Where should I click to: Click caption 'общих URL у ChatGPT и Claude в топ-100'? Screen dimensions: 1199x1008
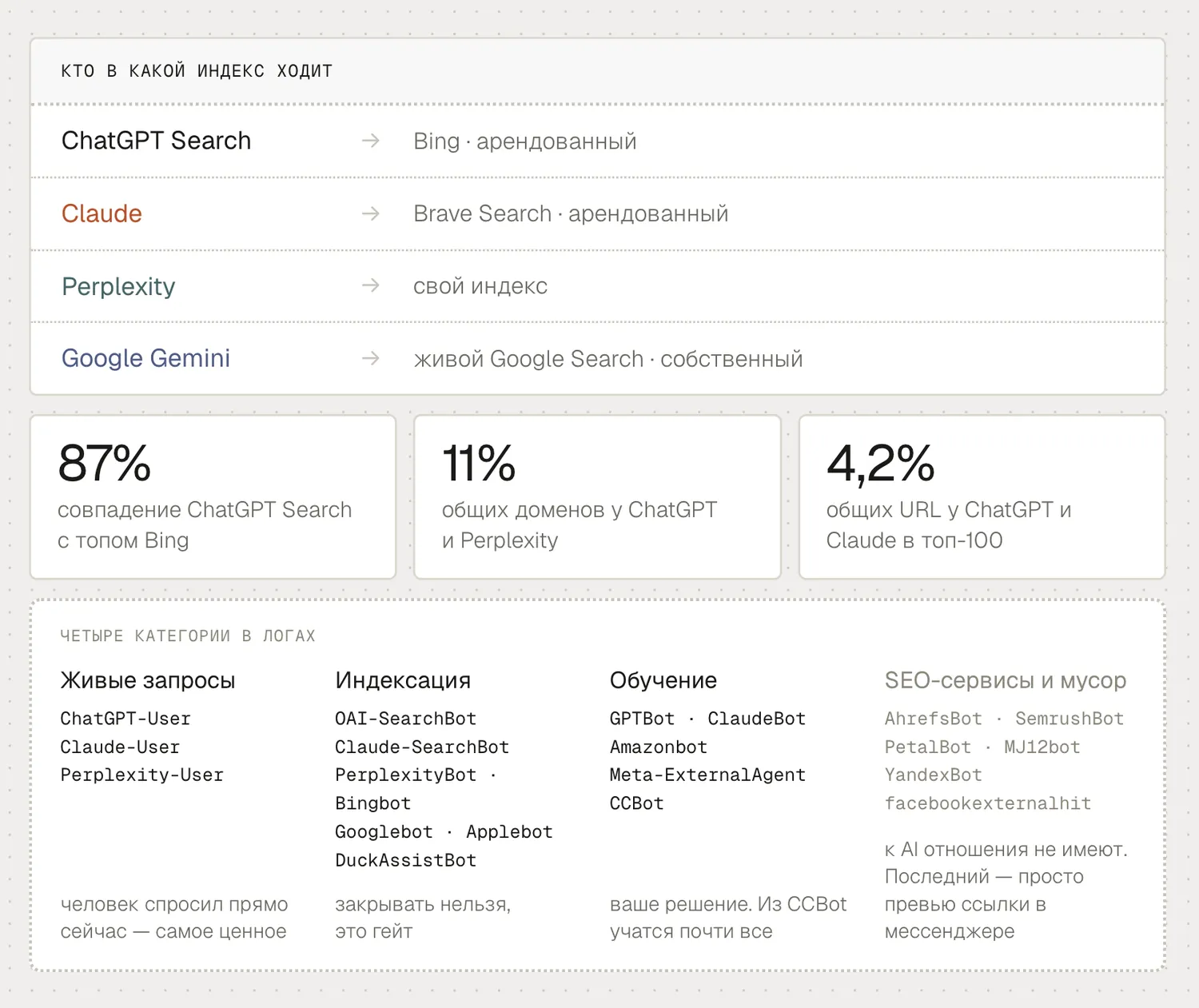tap(949, 525)
